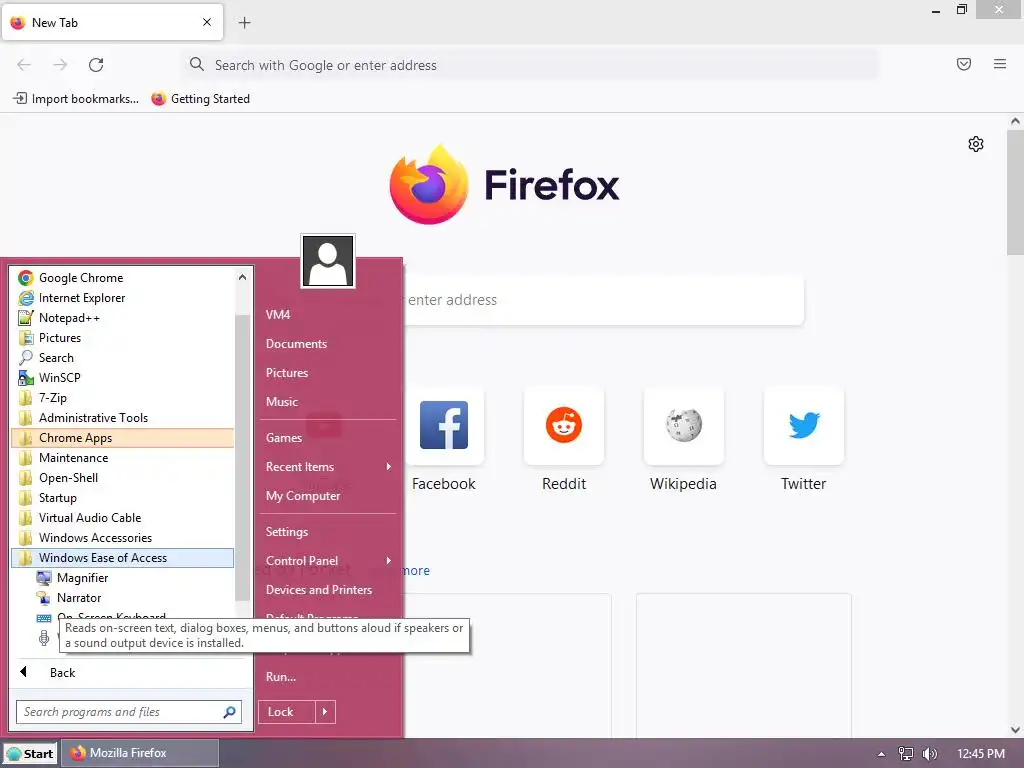Viewport: 1024px width, 768px height.
Task: Open a new tab with plus button
Action: click(x=244, y=23)
